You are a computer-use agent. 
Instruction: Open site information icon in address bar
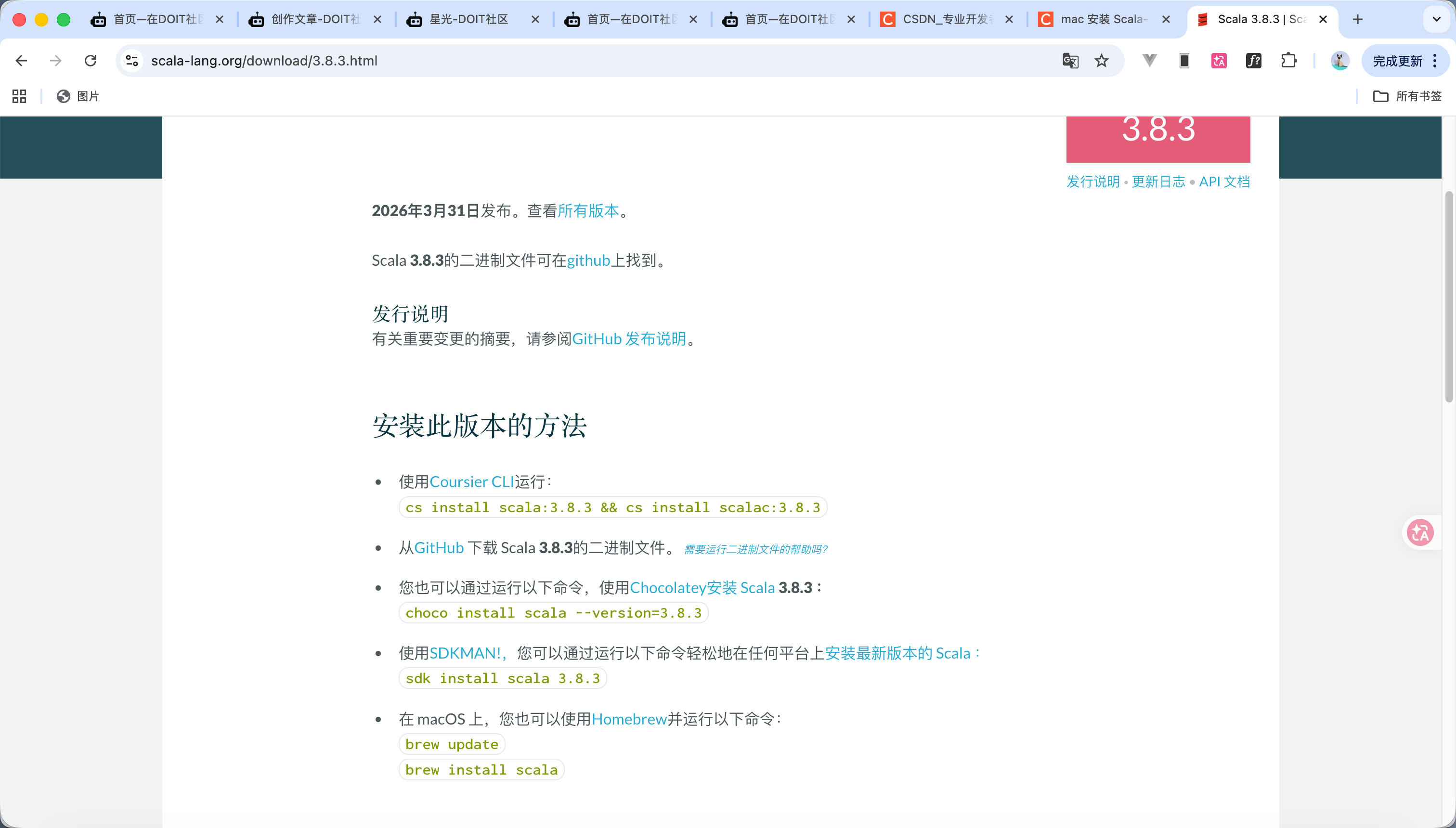(x=132, y=60)
